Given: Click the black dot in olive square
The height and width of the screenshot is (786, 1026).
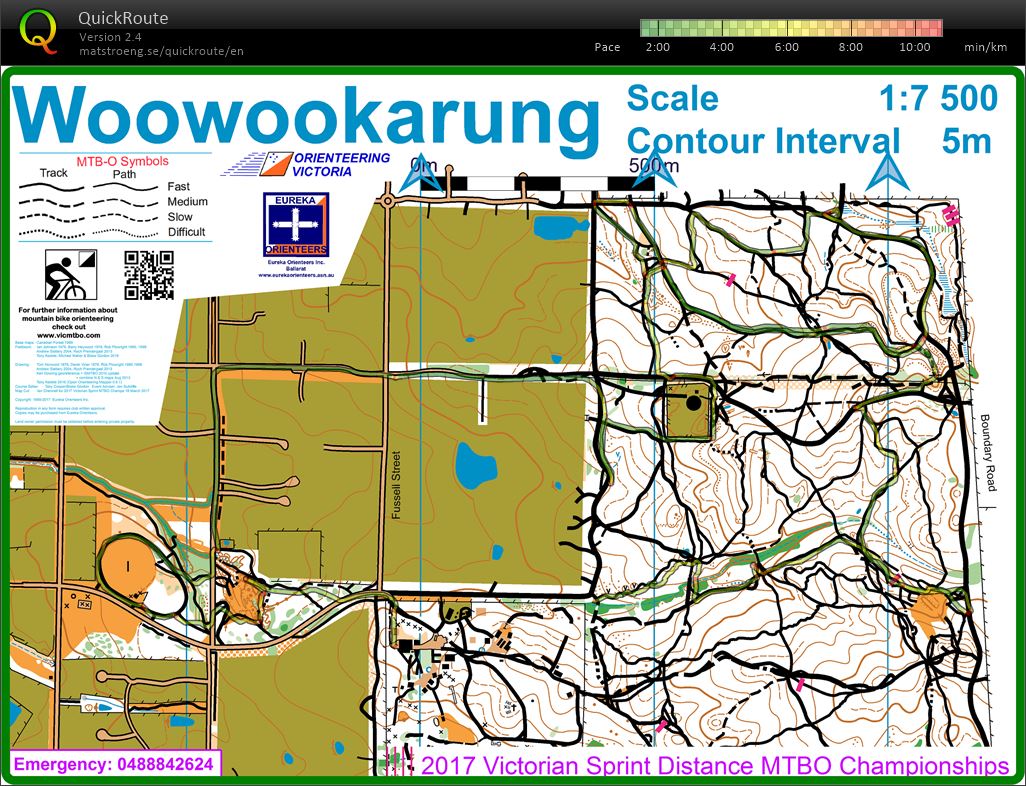Looking at the screenshot, I should (x=693, y=403).
